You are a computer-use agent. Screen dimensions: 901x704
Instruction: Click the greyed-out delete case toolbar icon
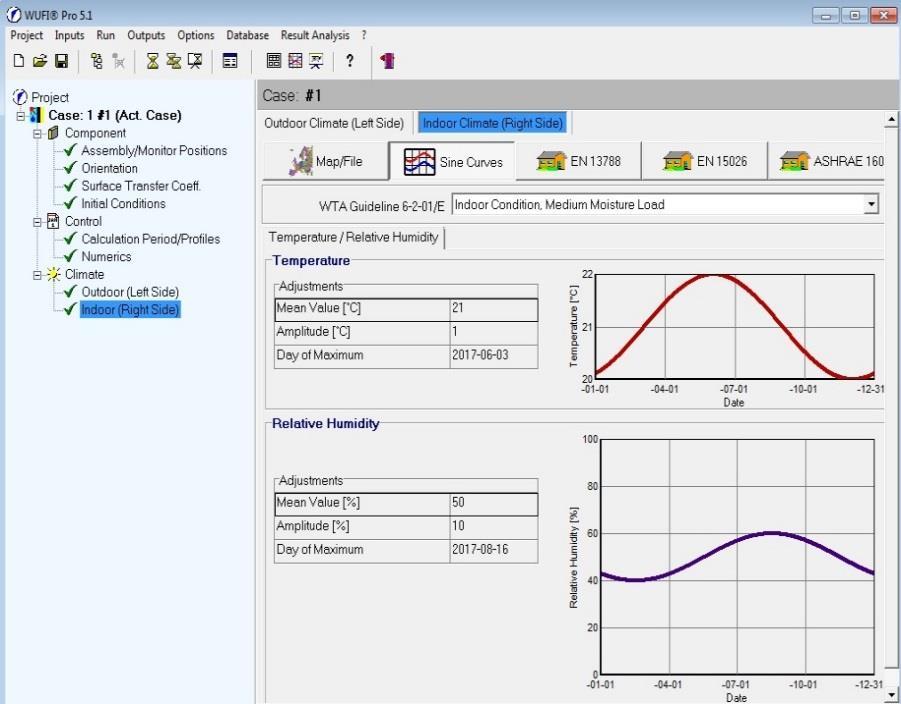[x=118, y=60]
